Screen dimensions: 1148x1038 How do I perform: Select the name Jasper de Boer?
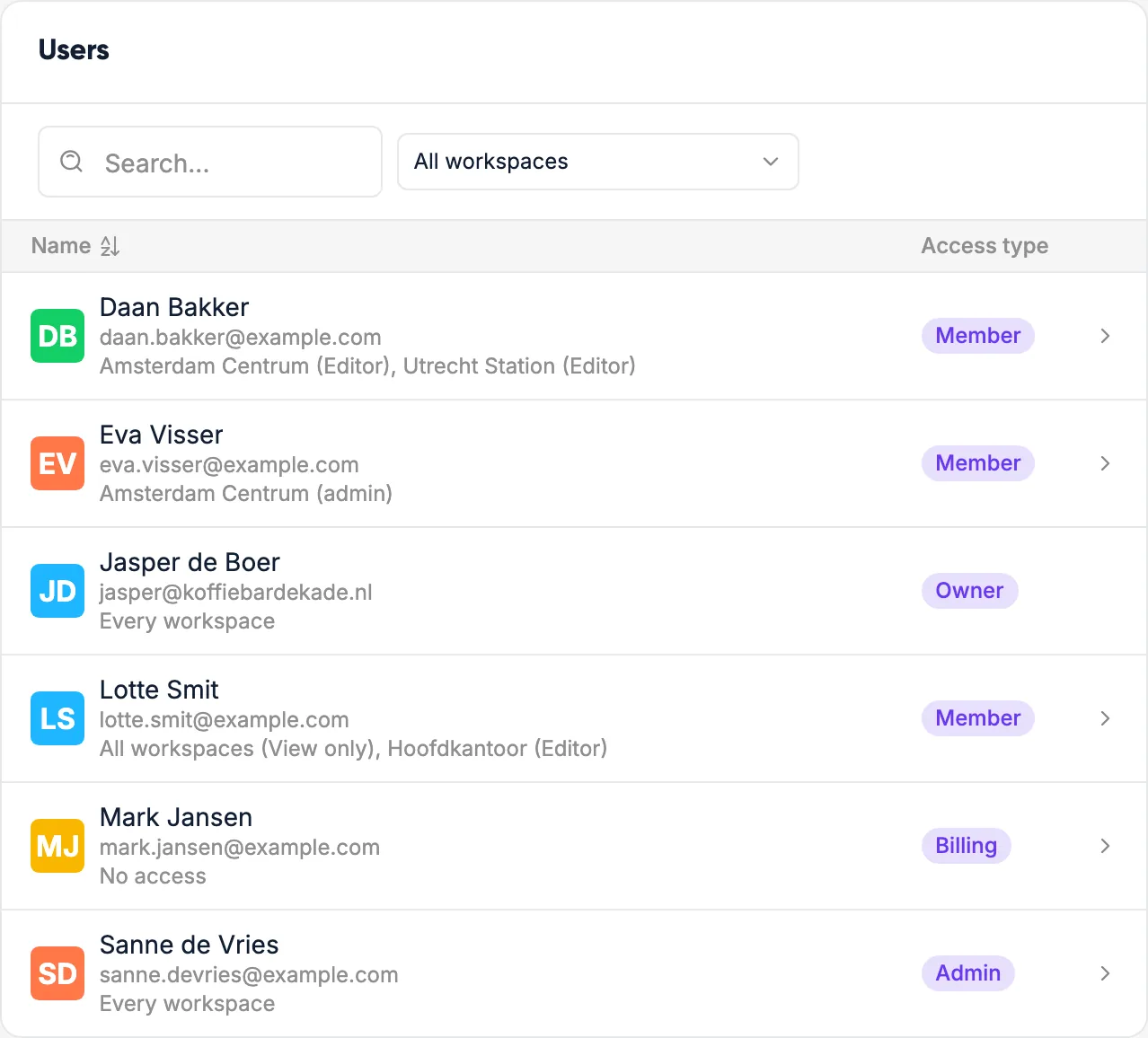[190, 562]
